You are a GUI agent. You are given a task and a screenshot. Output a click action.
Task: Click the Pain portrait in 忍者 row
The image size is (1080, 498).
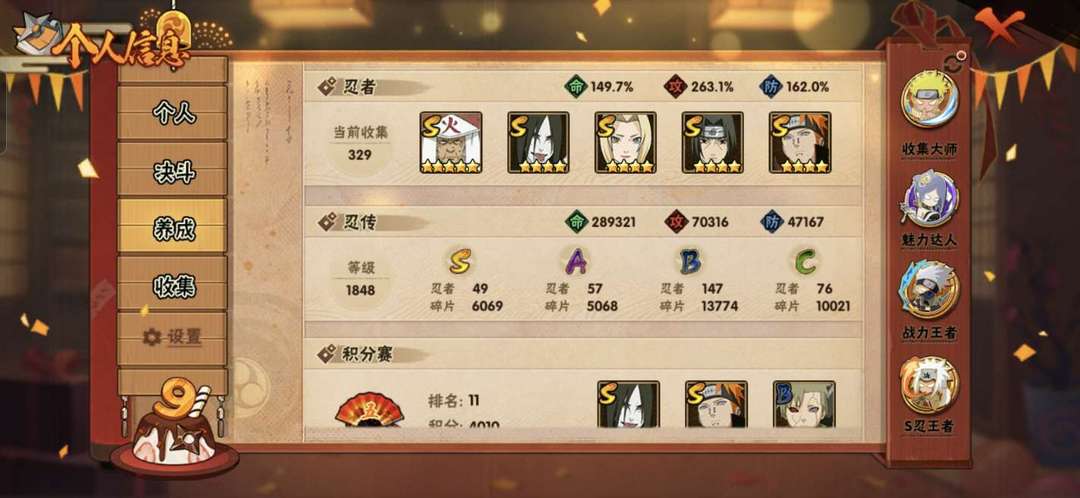pyautogui.click(x=800, y=143)
